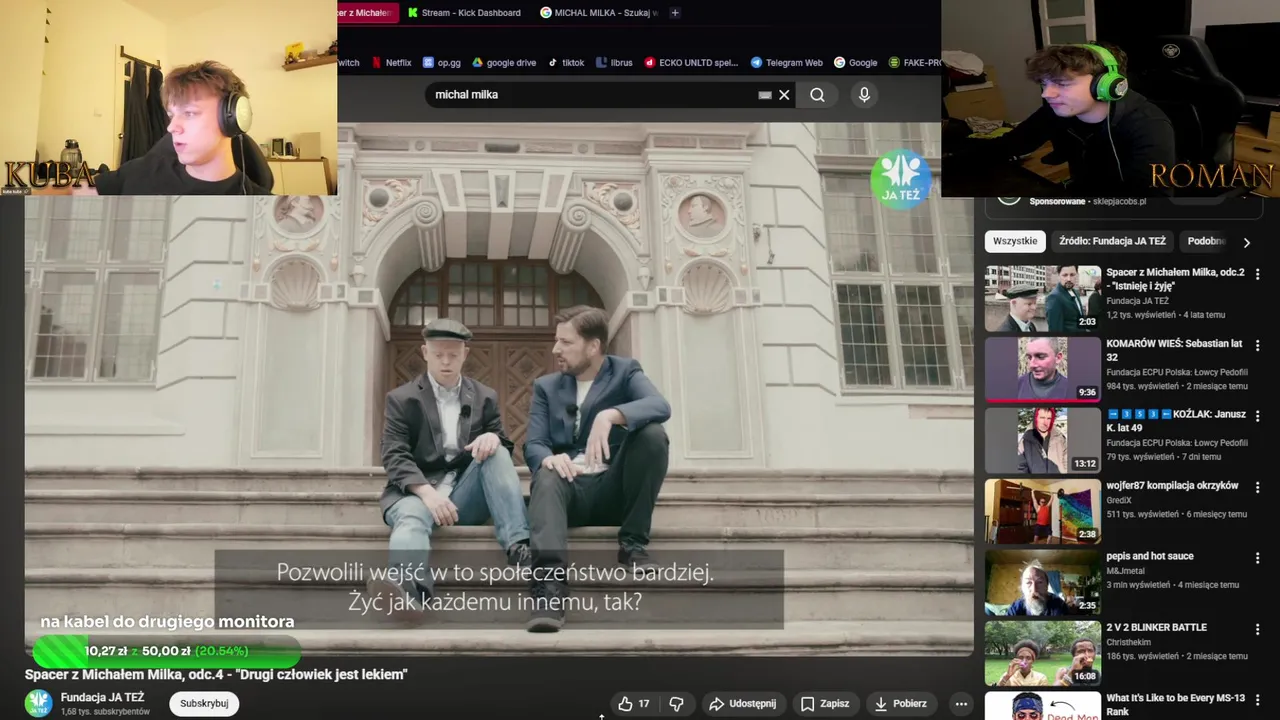The image size is (1280, 720).
Task: Select the Źródło: Fundacja JA TEŻ chip
Action: (1112, 241)
